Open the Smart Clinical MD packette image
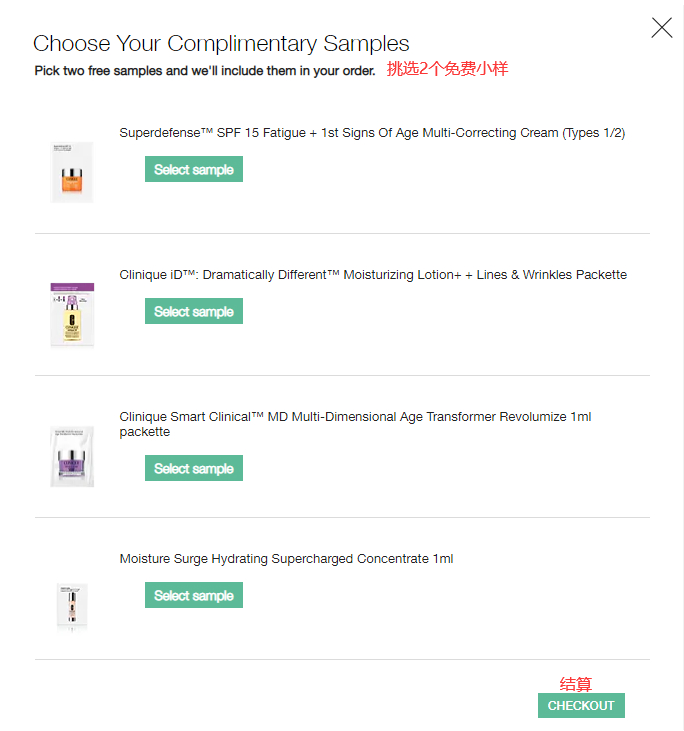Image resolution: width=684 pixels, height=731 pixels. pyautogui.click(x=72, y=456)
